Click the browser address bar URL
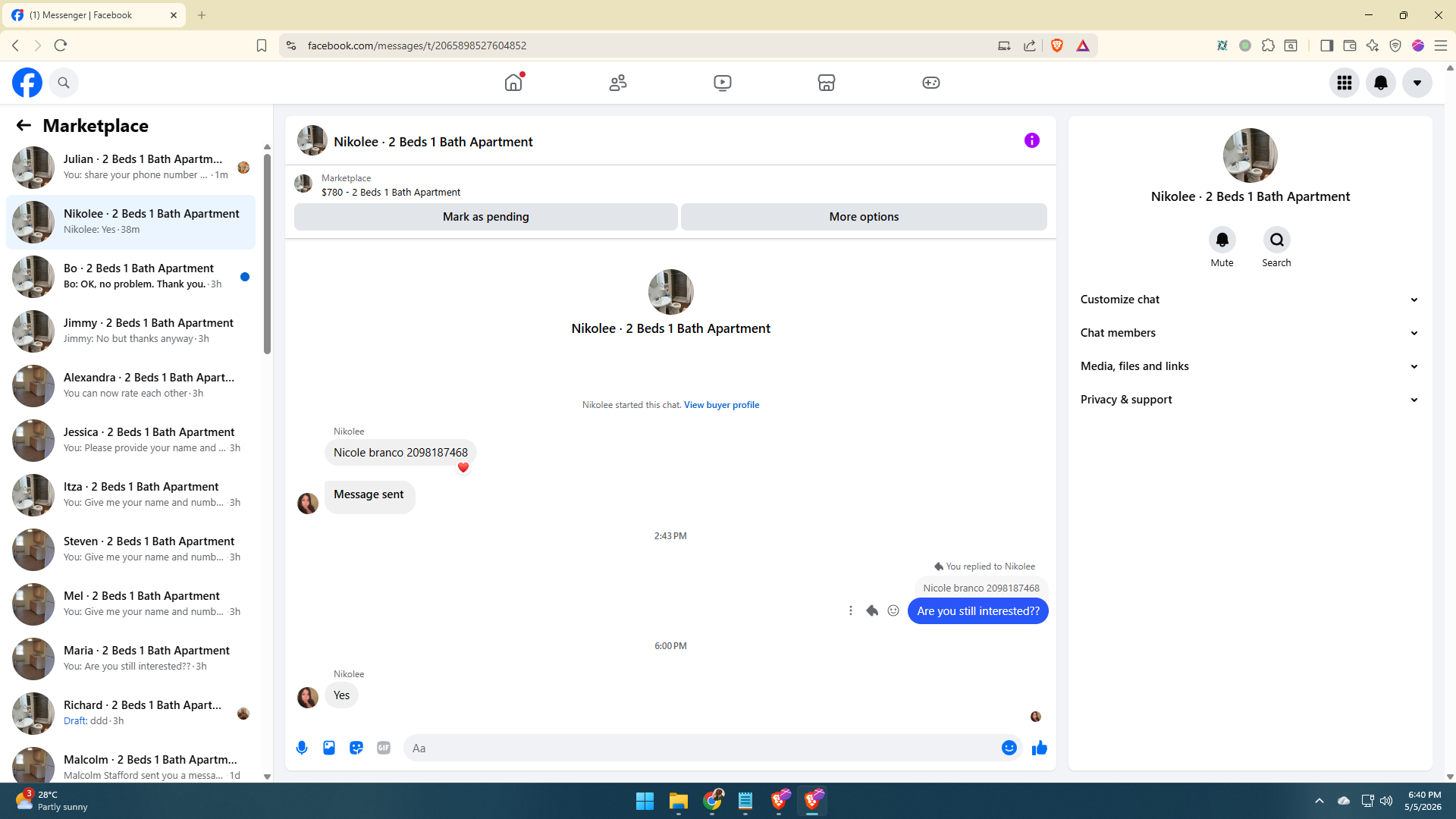1456x819 pixels. pos(417,45)
